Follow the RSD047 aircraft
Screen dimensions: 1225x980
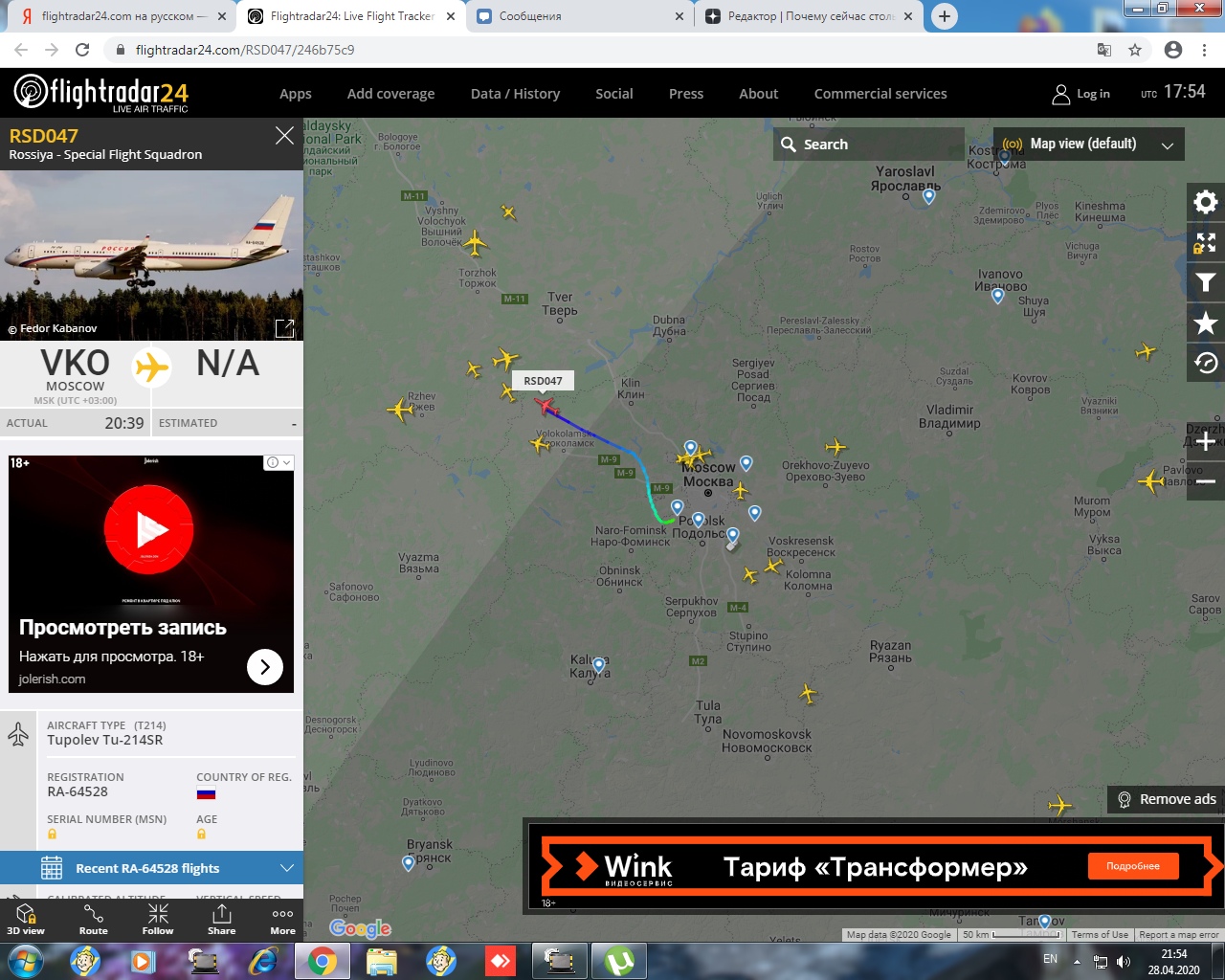158,920
